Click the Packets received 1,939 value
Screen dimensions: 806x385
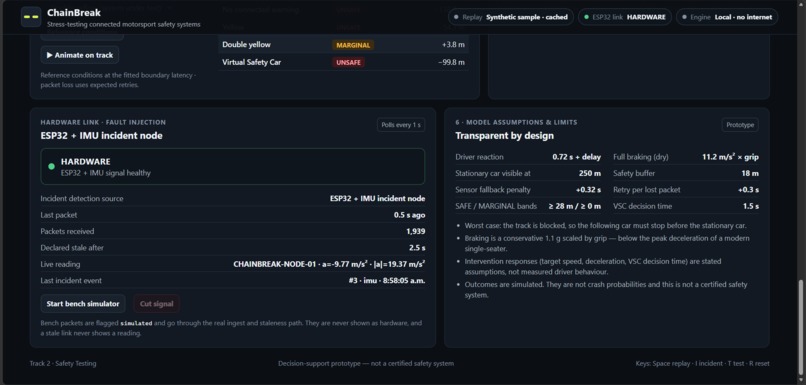(415, 231)
